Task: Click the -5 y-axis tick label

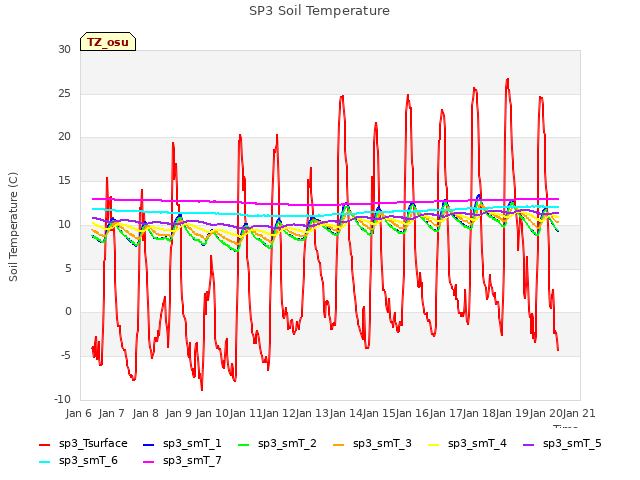Action: (x=66, y=356)
